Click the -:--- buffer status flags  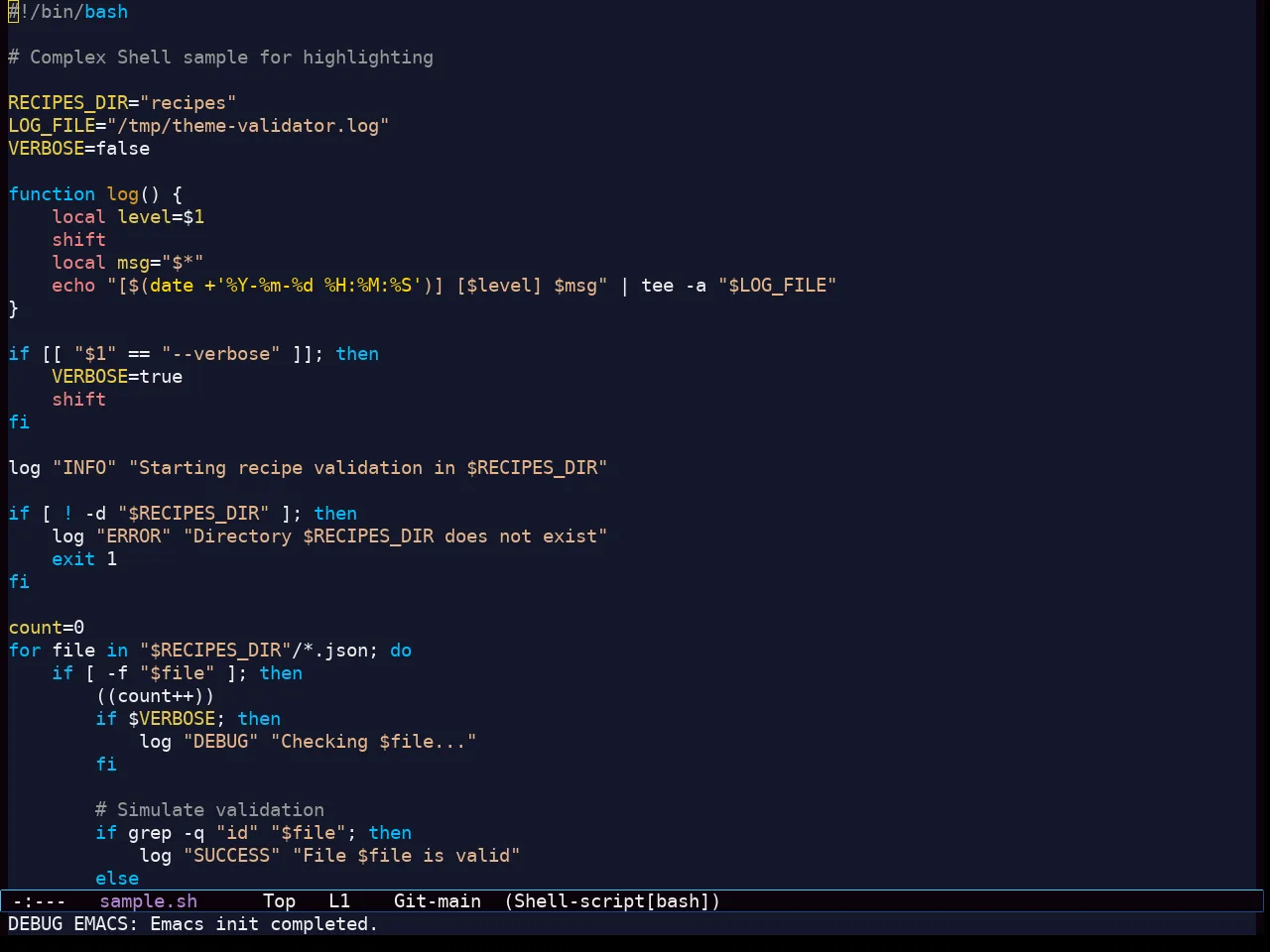40,901
